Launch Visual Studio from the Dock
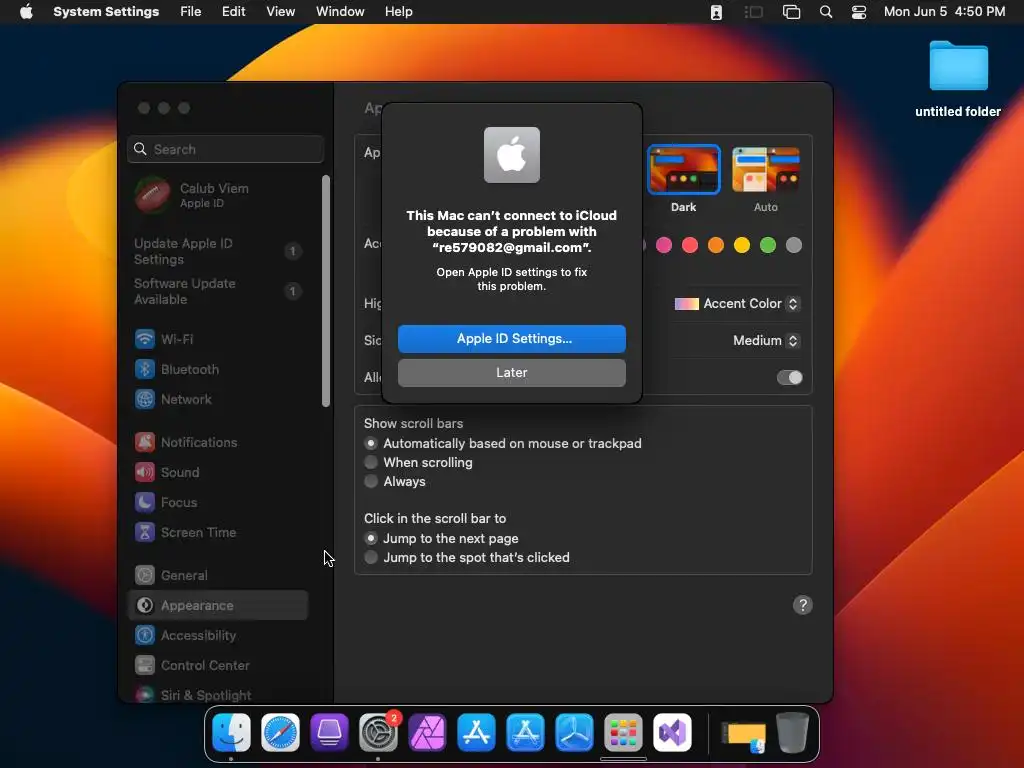 [x=672, y=733]
